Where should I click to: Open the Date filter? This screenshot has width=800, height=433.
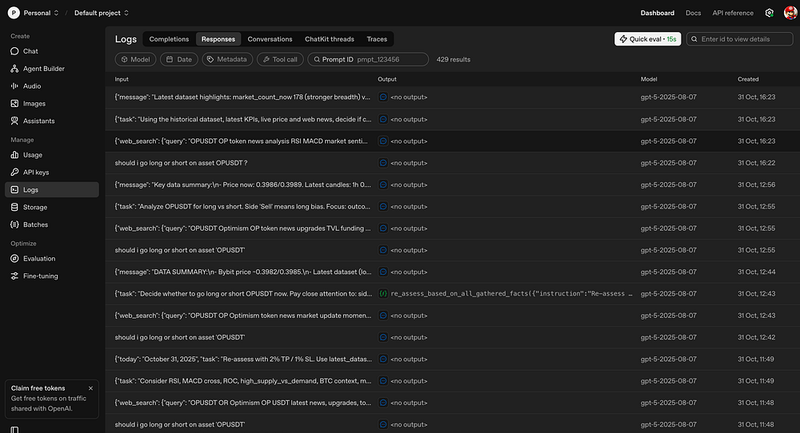(x=178, y=60)
